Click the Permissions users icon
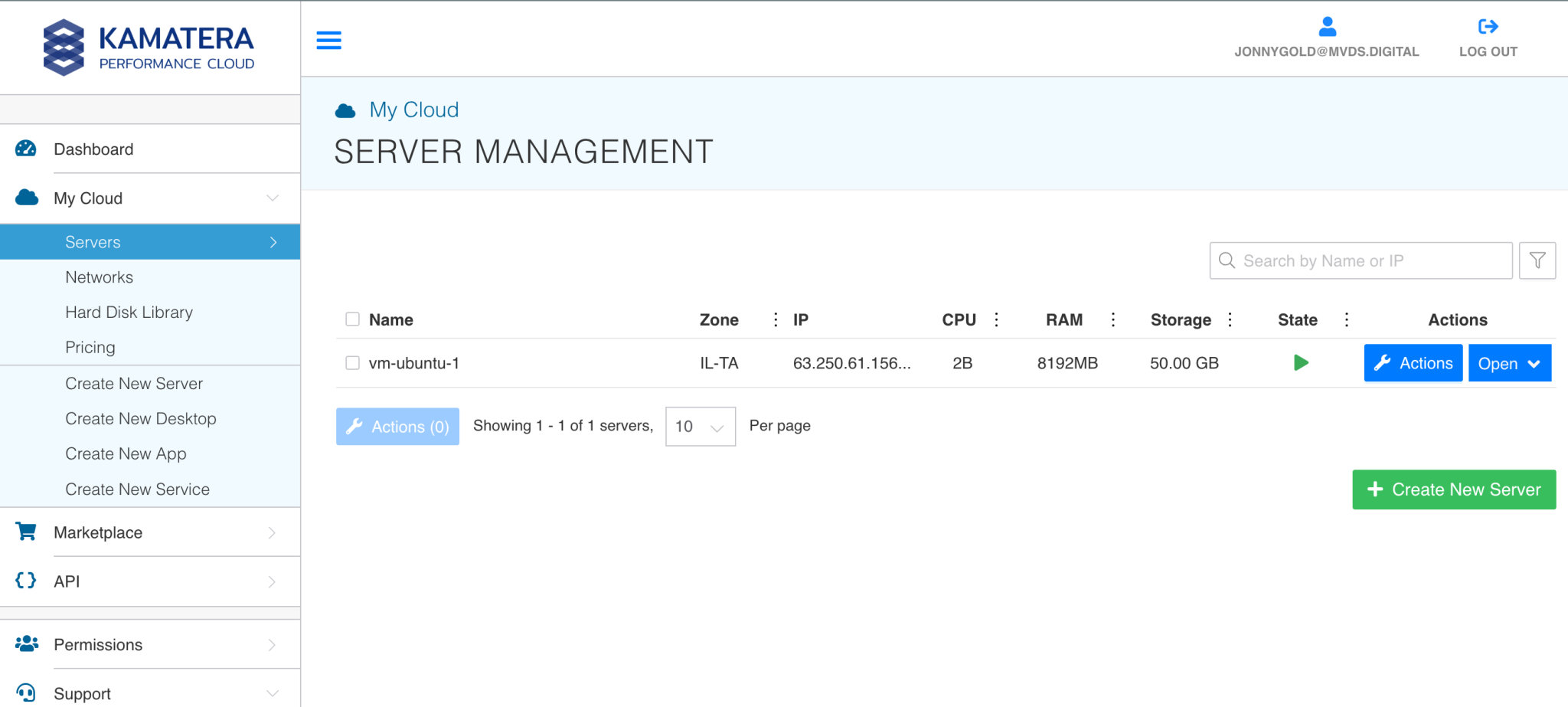The width and height of the screenshot is (1568, 707). click(27, 644)
